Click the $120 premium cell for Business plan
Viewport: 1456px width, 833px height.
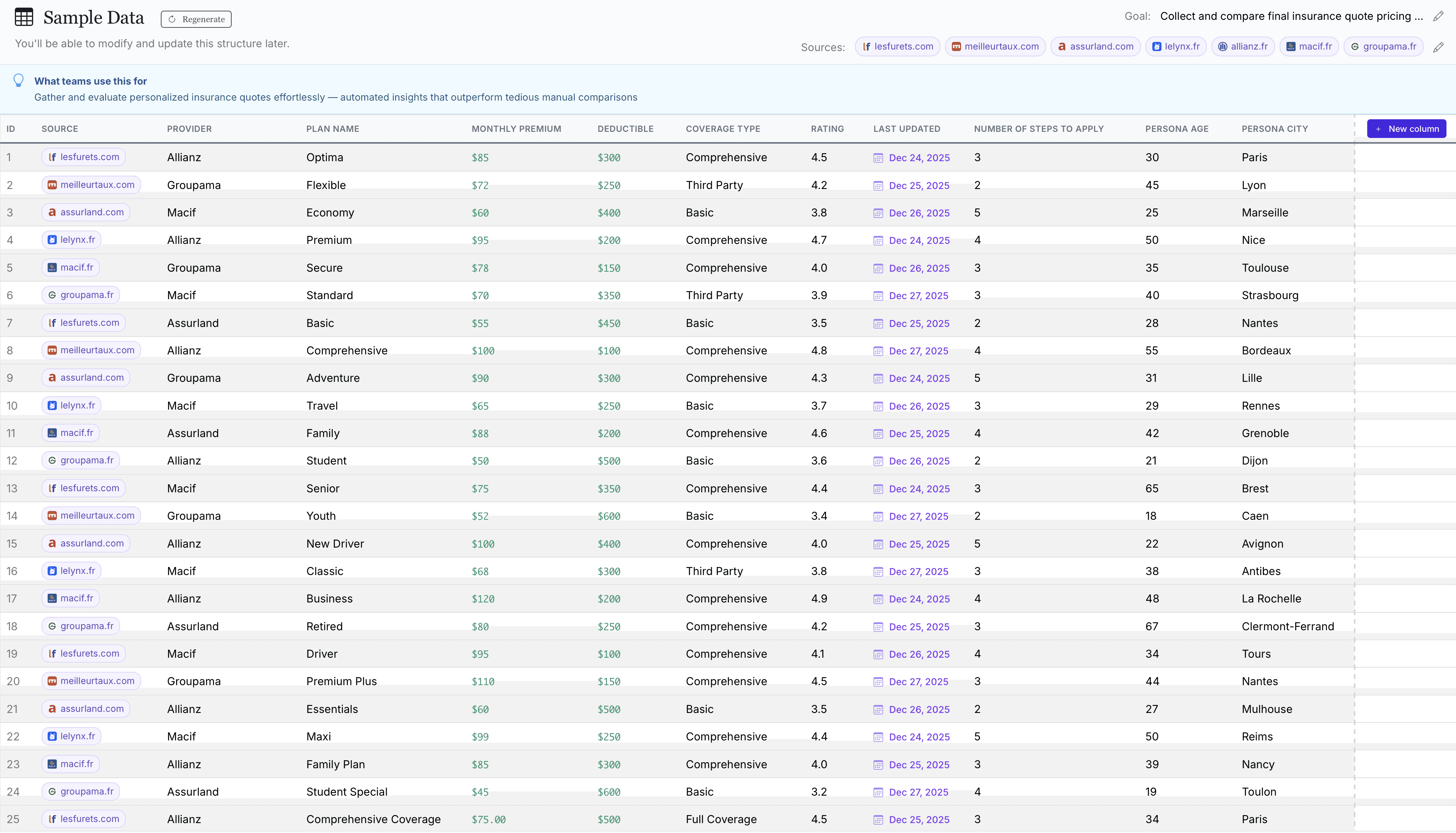coord(483,599)
